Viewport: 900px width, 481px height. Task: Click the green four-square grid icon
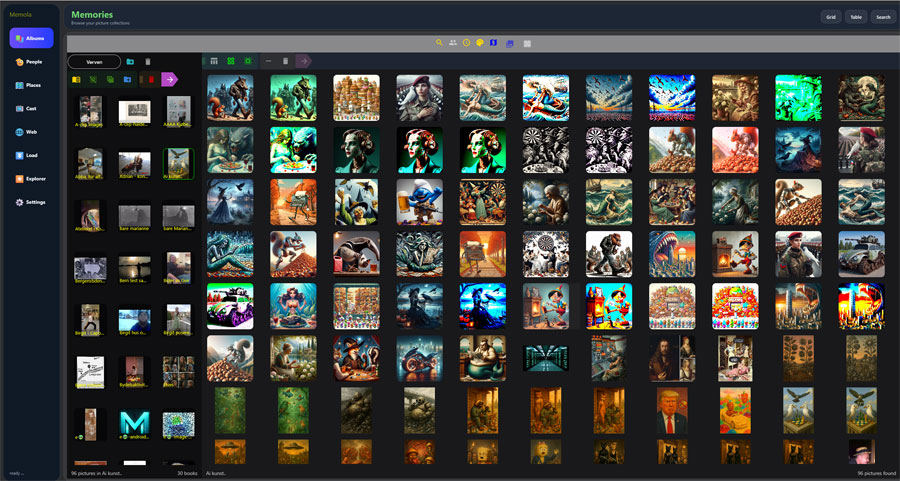[231, 61]
